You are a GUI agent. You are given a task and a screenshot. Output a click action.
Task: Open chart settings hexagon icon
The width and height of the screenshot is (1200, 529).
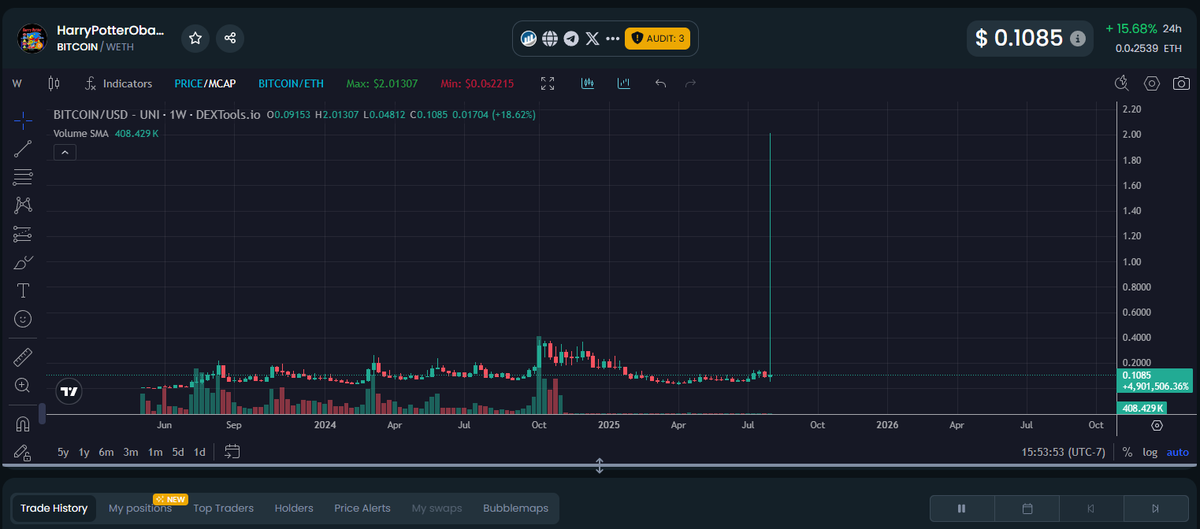pyautogui.click(x=1152, y=84)
